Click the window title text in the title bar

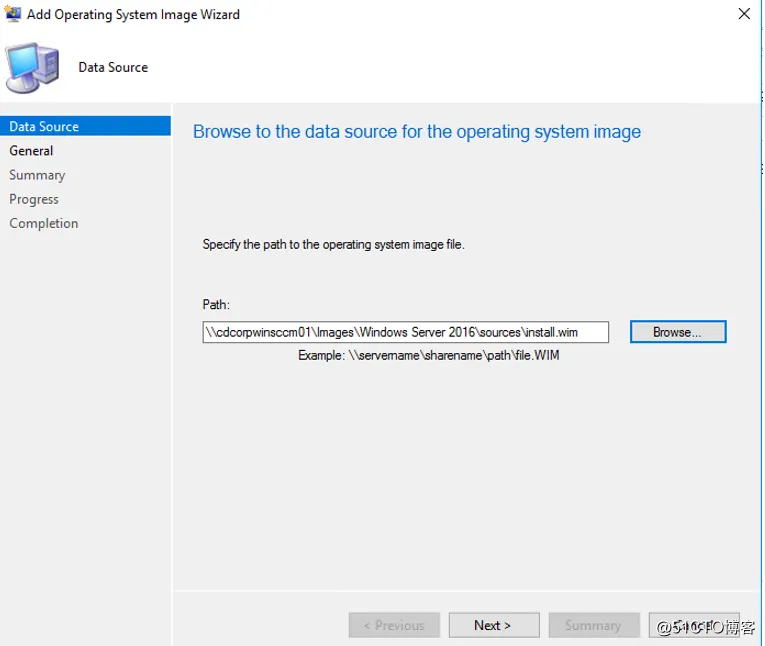click(133, 14)
